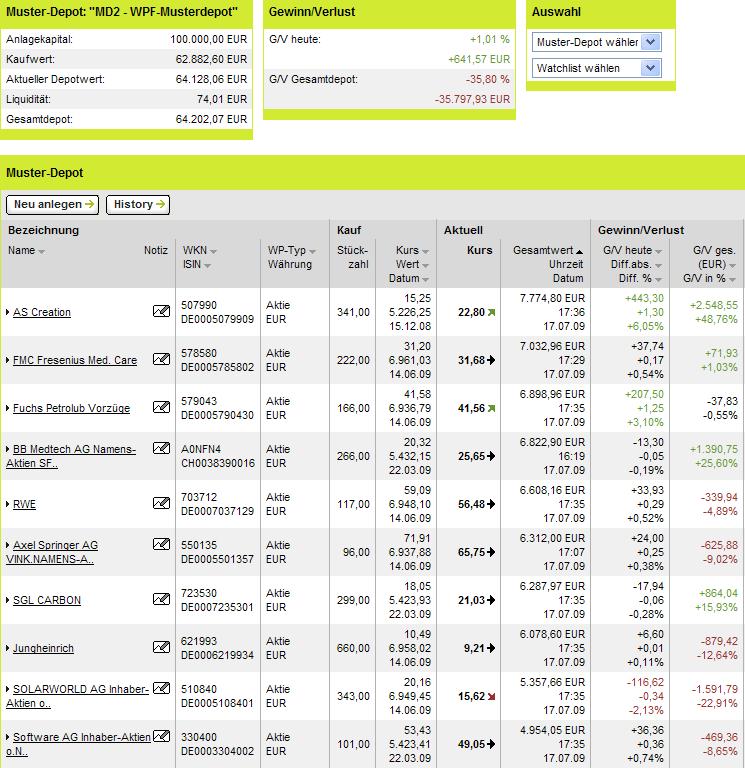Viewport: 745px width, 768px height.
Task: Open the note icon for Axel Springer AG
Action: click(161, 544)
